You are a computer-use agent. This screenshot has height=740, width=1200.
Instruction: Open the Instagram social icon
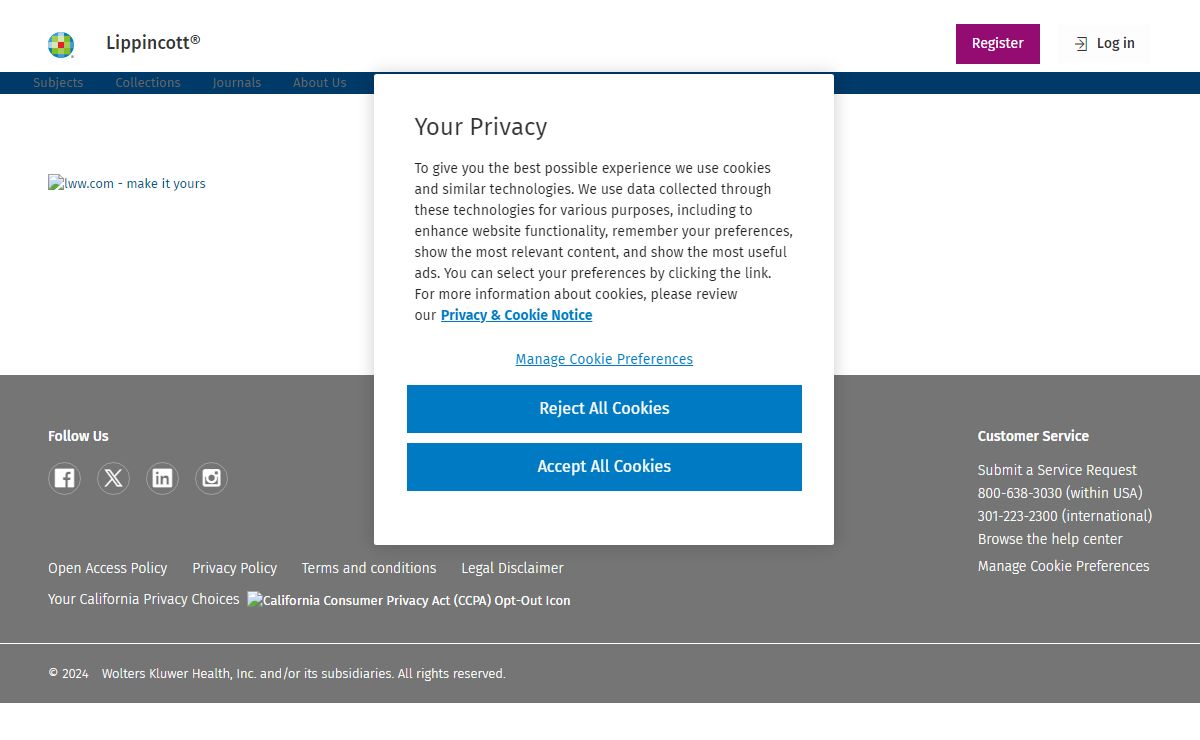coord(211,478)
